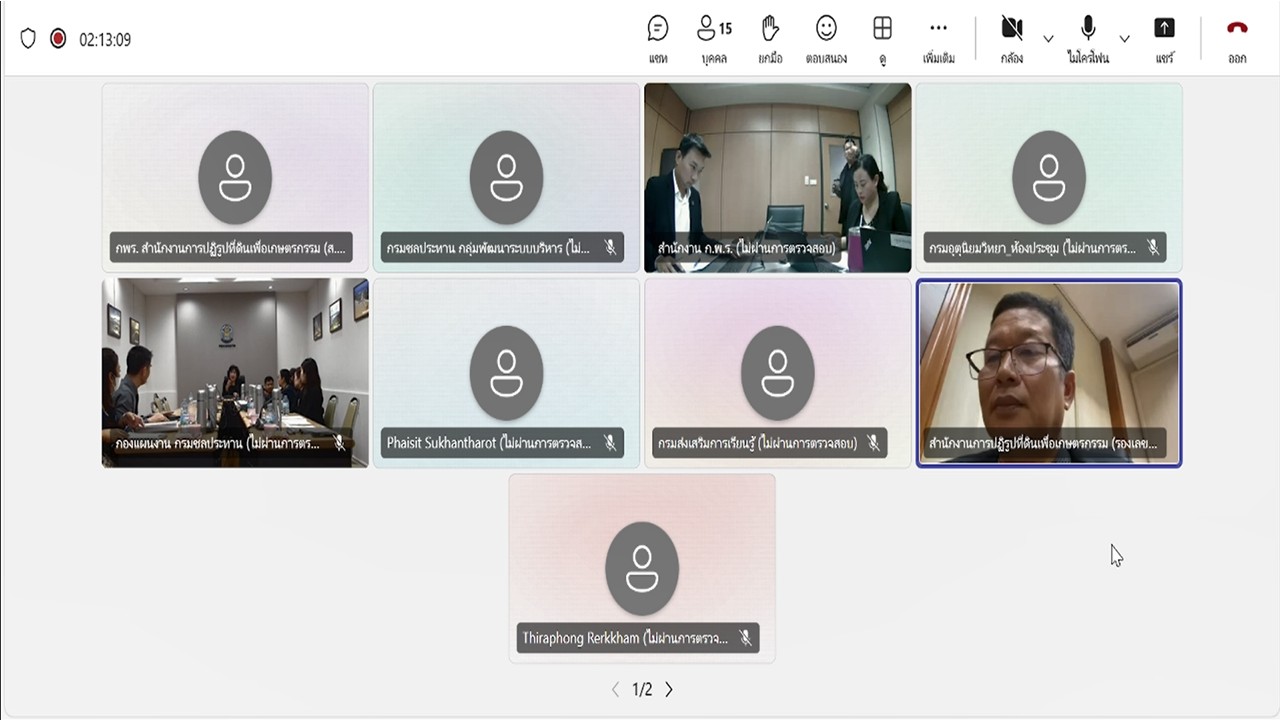Select Phaisit Sukhantharot participant tile

(506, 372)
